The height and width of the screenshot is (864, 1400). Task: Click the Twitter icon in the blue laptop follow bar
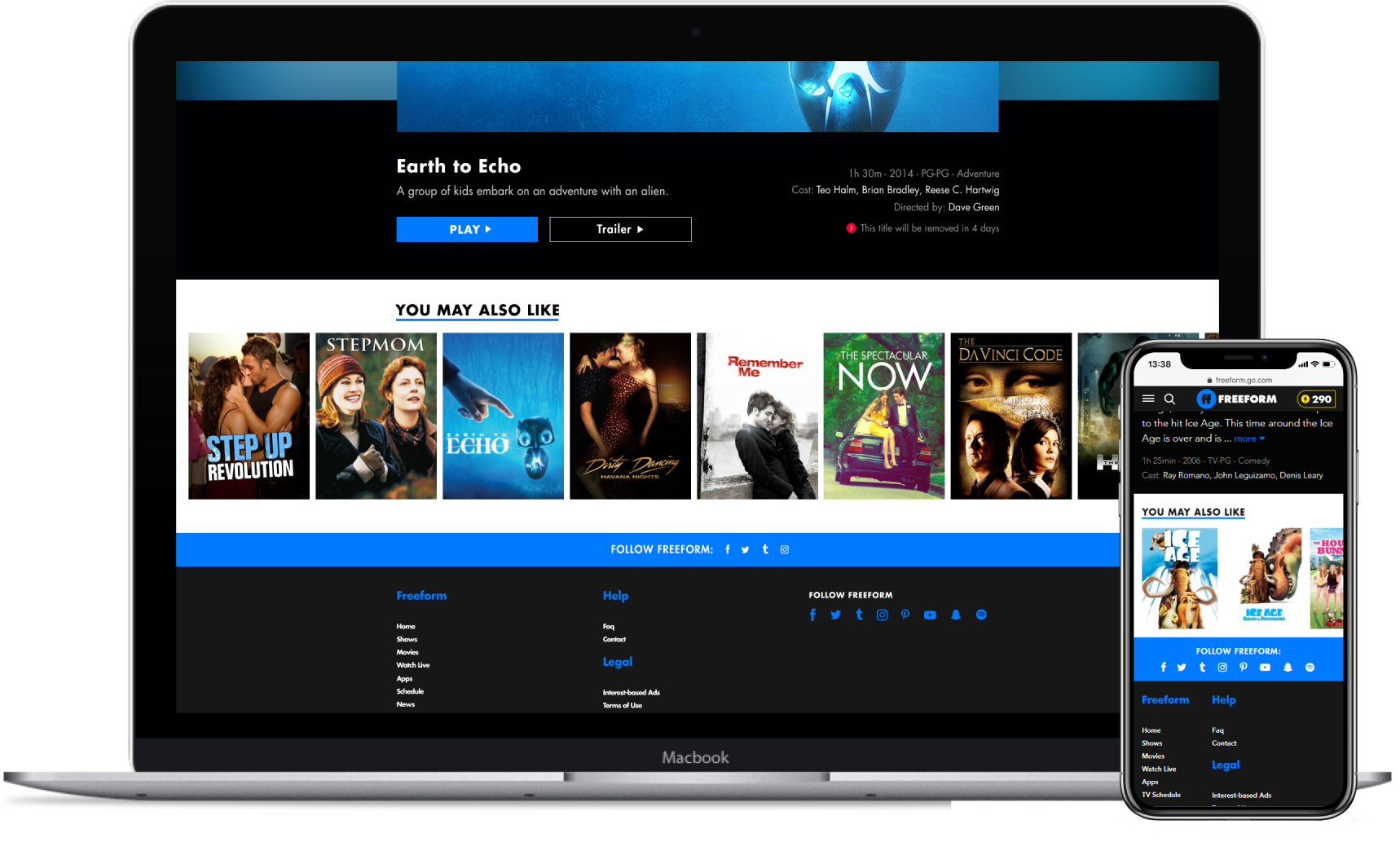(x=745, y=549)
